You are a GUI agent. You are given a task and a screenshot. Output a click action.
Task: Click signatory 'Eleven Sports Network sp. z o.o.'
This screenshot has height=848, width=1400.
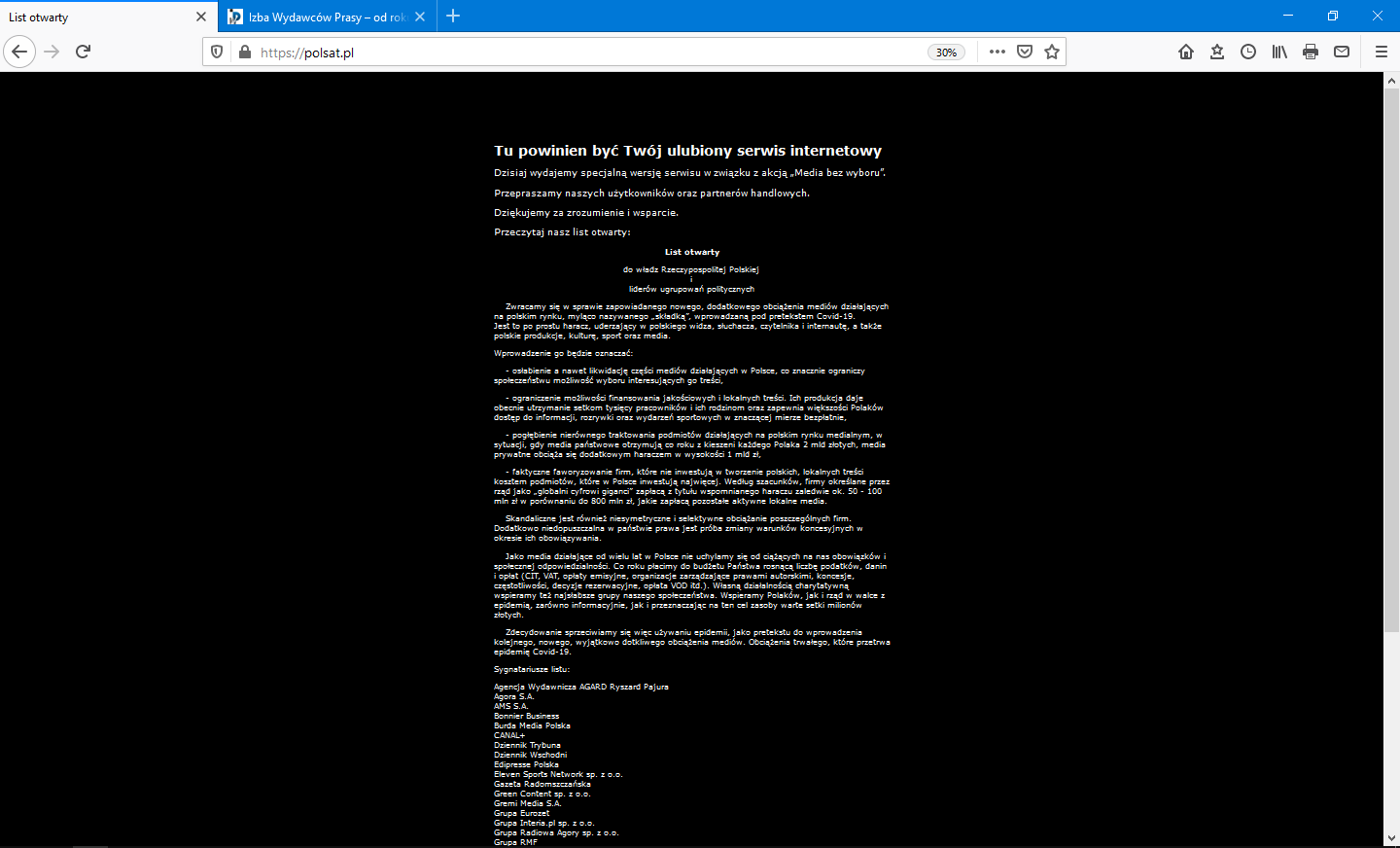point(558,774)
